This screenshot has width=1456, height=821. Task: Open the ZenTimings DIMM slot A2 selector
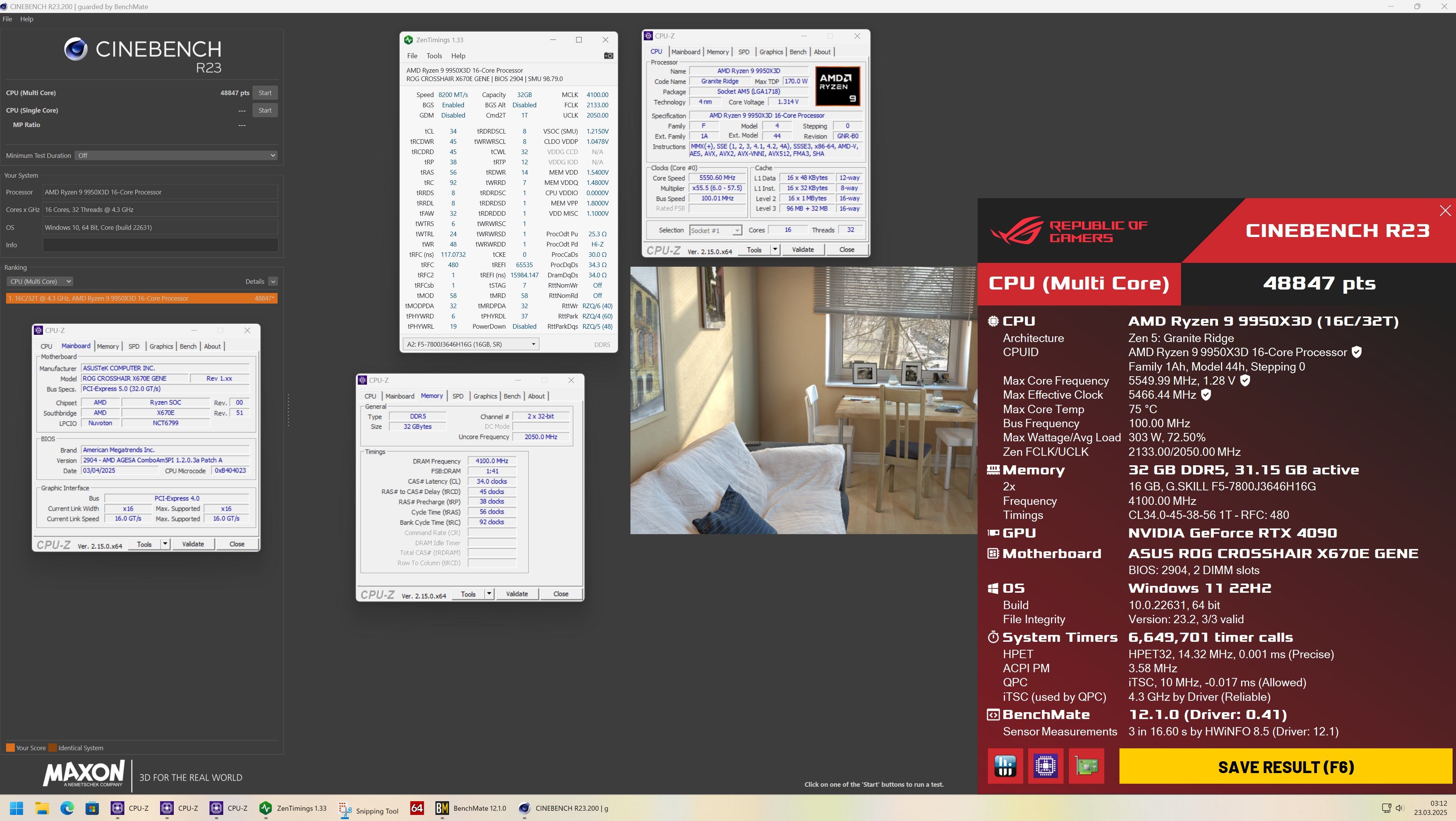pos(470,344)
